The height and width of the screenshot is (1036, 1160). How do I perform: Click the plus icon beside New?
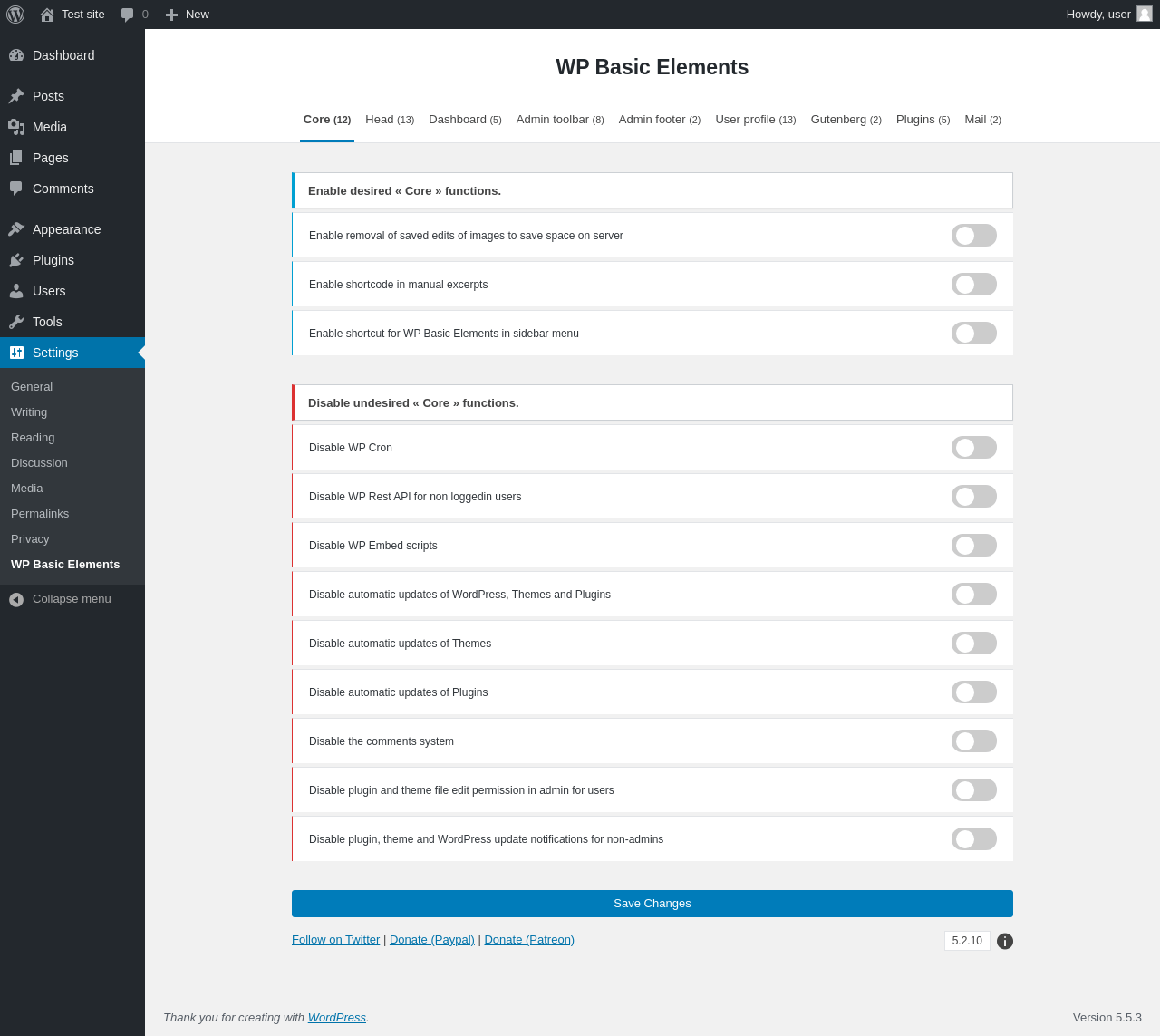click(x=171, y=15)
